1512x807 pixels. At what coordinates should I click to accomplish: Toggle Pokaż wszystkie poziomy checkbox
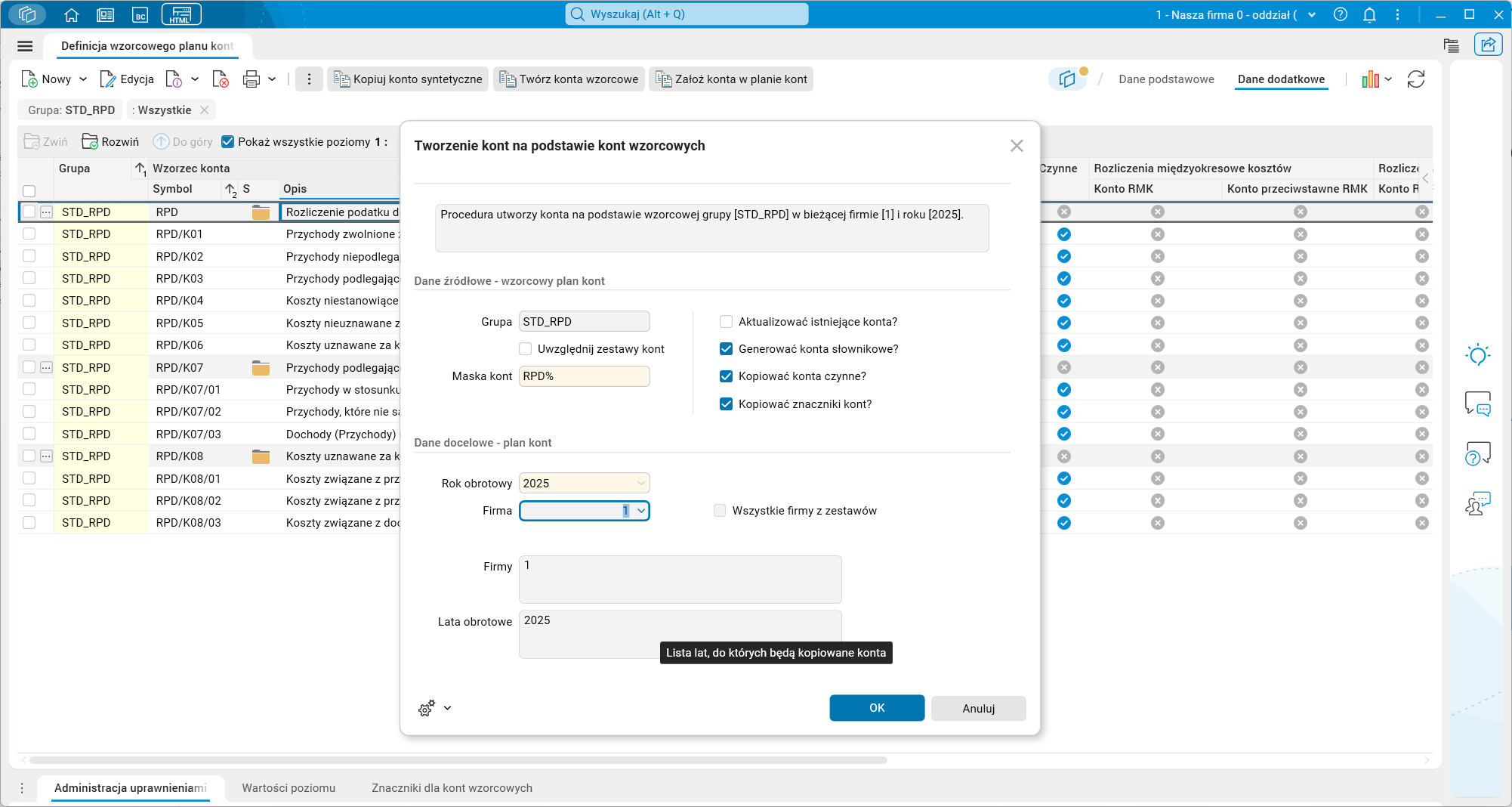click(228, 142)
